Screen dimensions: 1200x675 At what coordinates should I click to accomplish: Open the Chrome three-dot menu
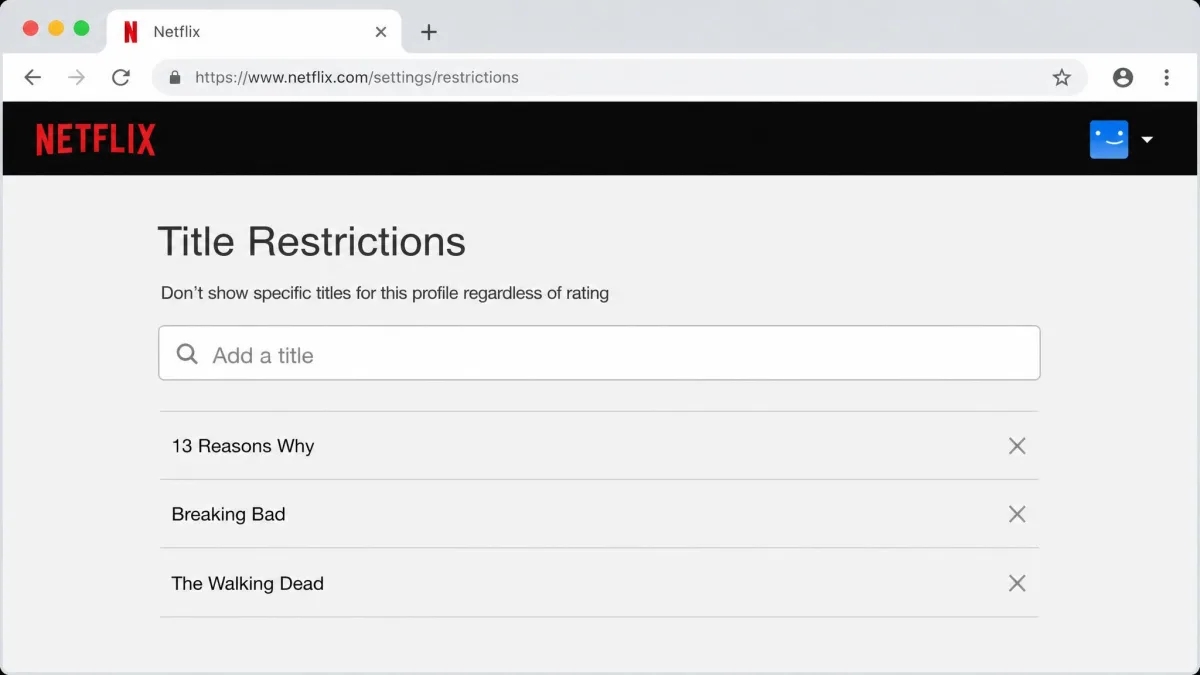click(1166, 77)
